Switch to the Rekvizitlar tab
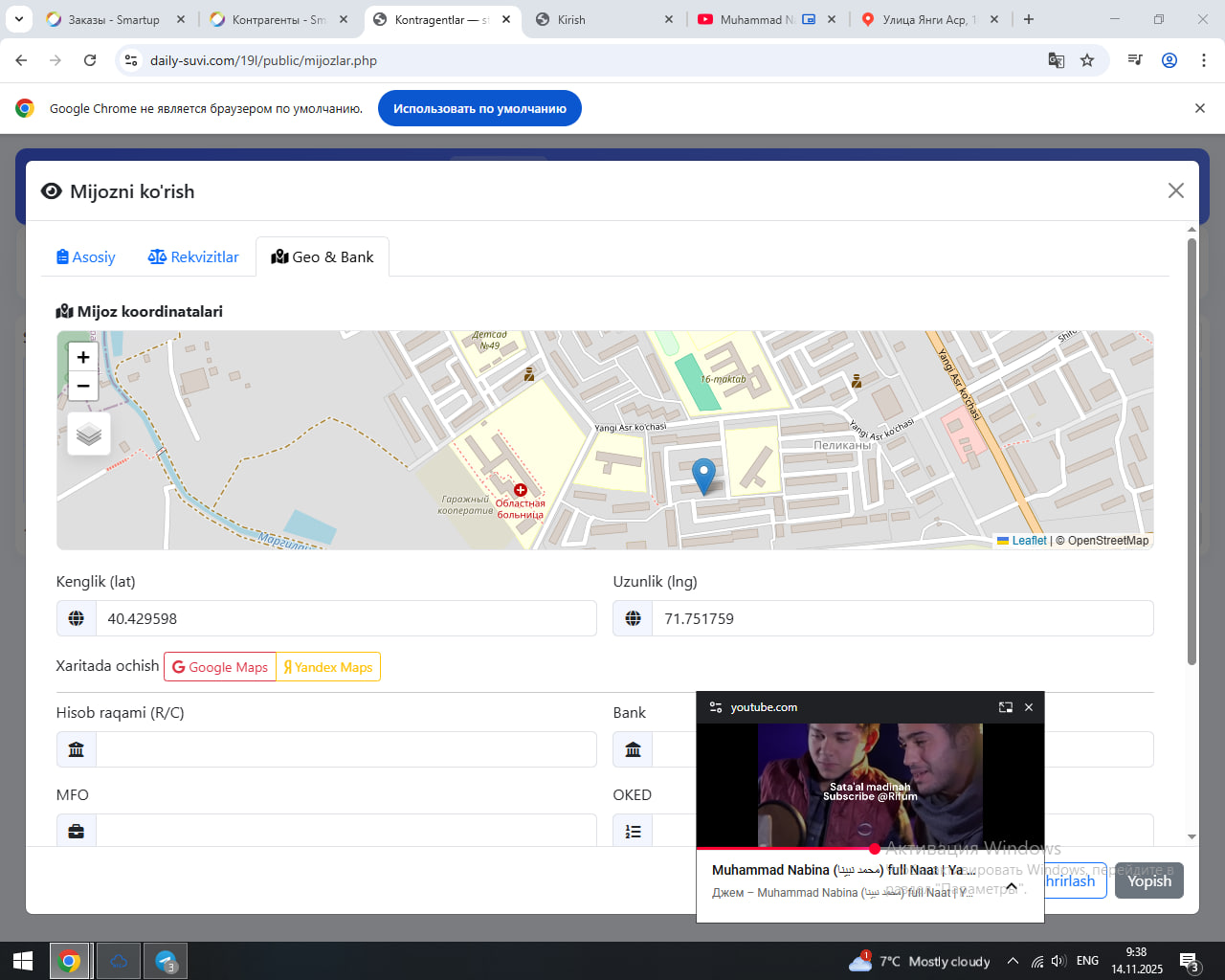Viewport: 1225px width, 980px height. tap(193, 256)
